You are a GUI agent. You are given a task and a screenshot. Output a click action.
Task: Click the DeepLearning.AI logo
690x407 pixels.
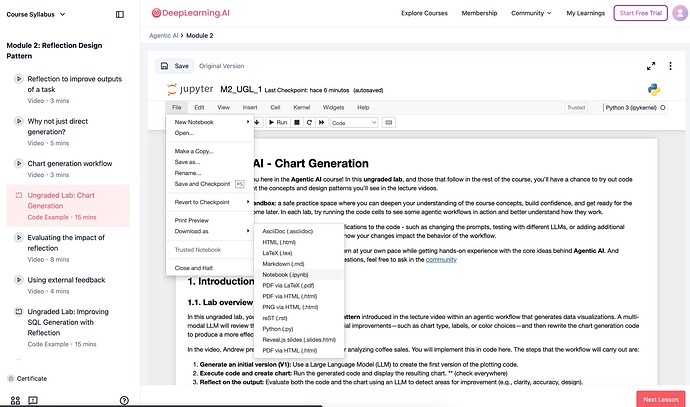[191, 13]
